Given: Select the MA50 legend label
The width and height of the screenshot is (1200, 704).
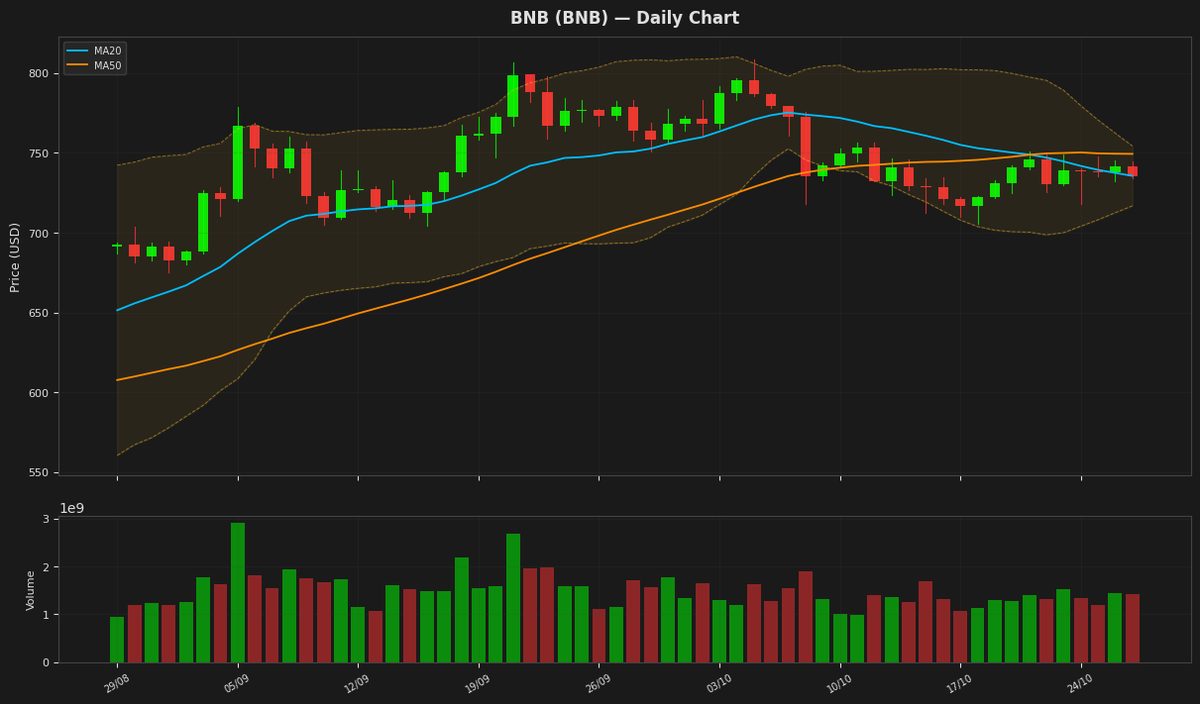Looking at the screenshot, I should (x=108, y=66).
